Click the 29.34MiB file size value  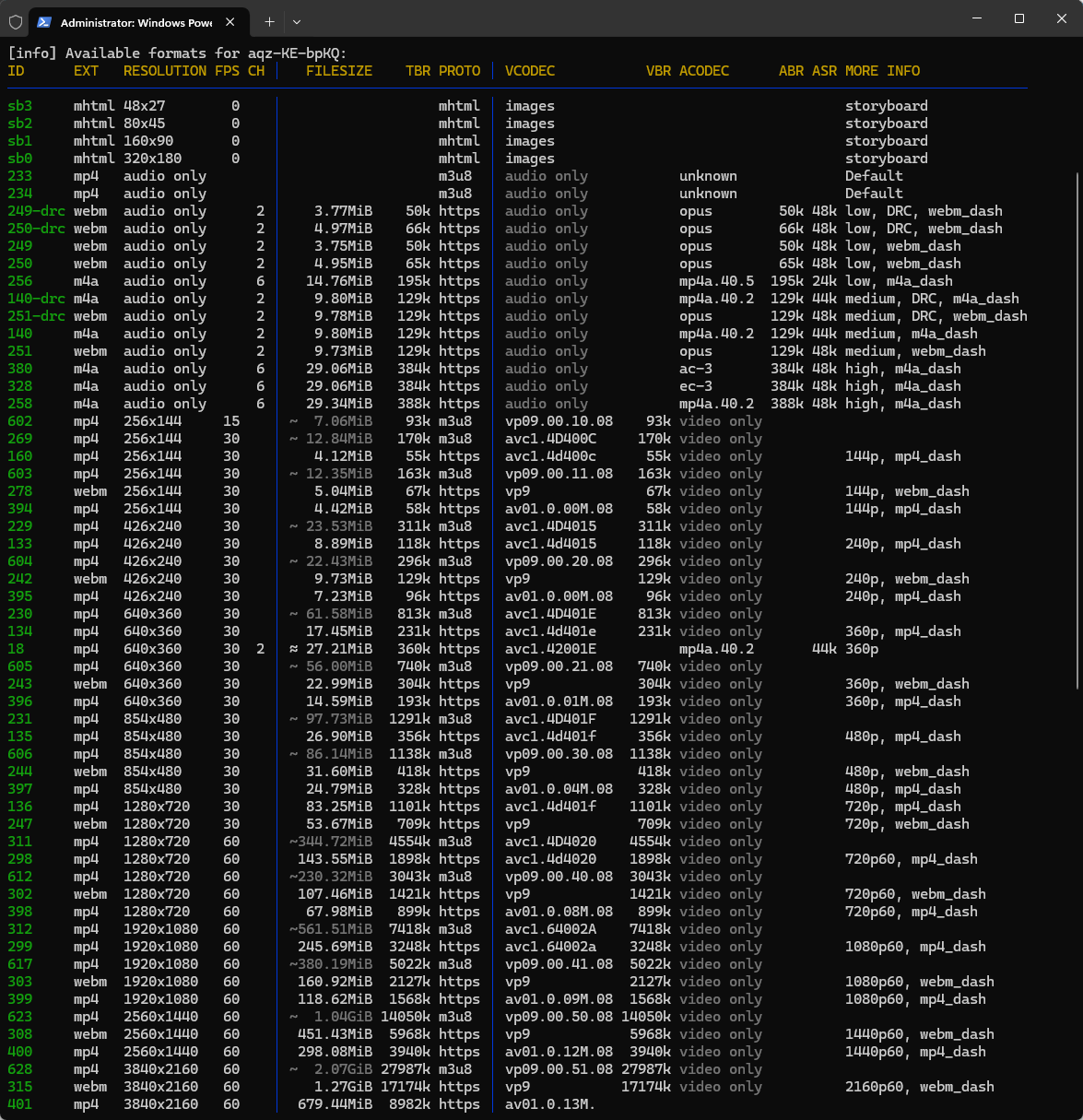coord(339,404)
